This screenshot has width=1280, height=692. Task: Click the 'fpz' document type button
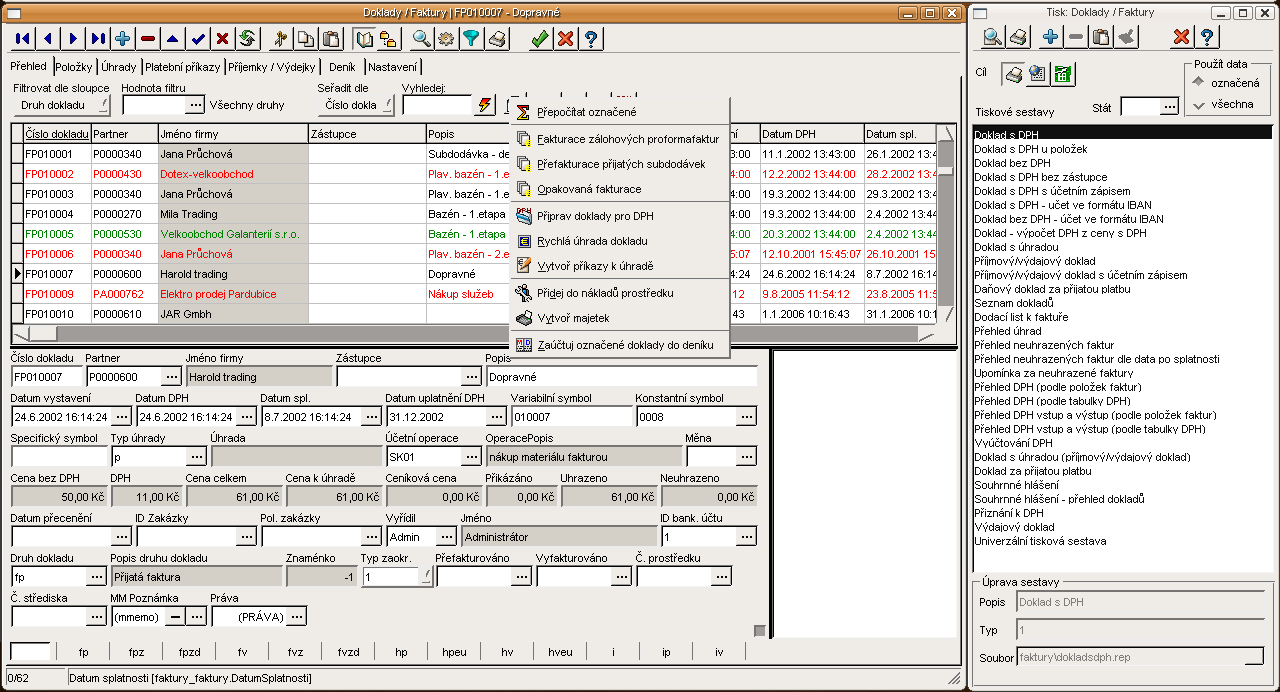tap(136, 652)
